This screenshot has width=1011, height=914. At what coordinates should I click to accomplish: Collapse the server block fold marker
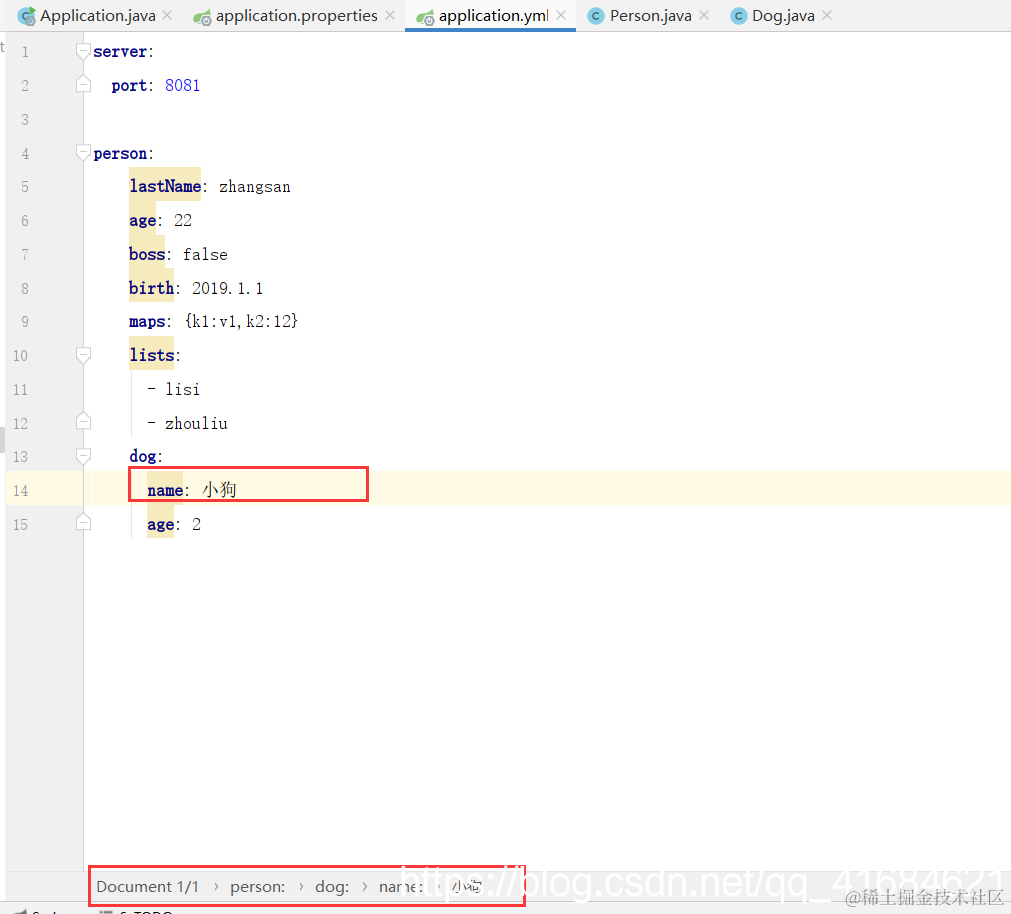[83, 52]
